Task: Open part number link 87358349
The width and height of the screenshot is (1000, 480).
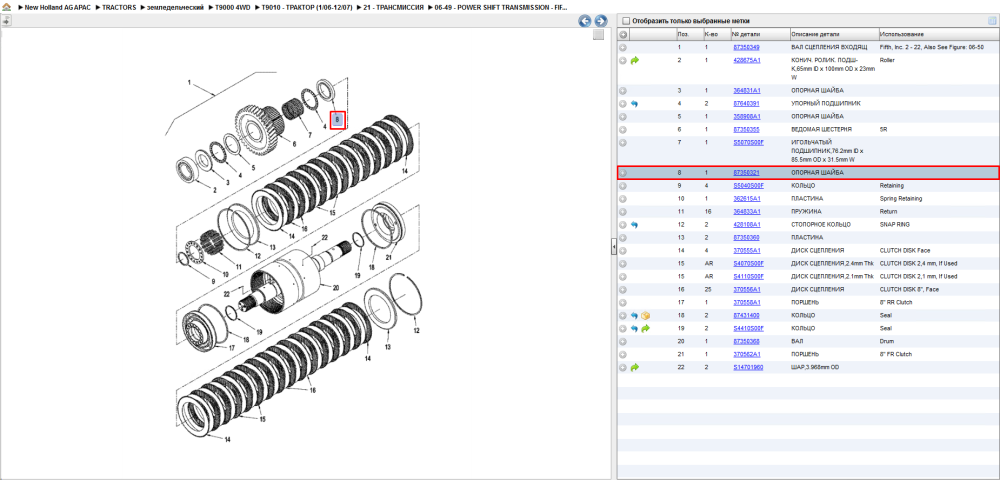Action: tap(746, 47)
